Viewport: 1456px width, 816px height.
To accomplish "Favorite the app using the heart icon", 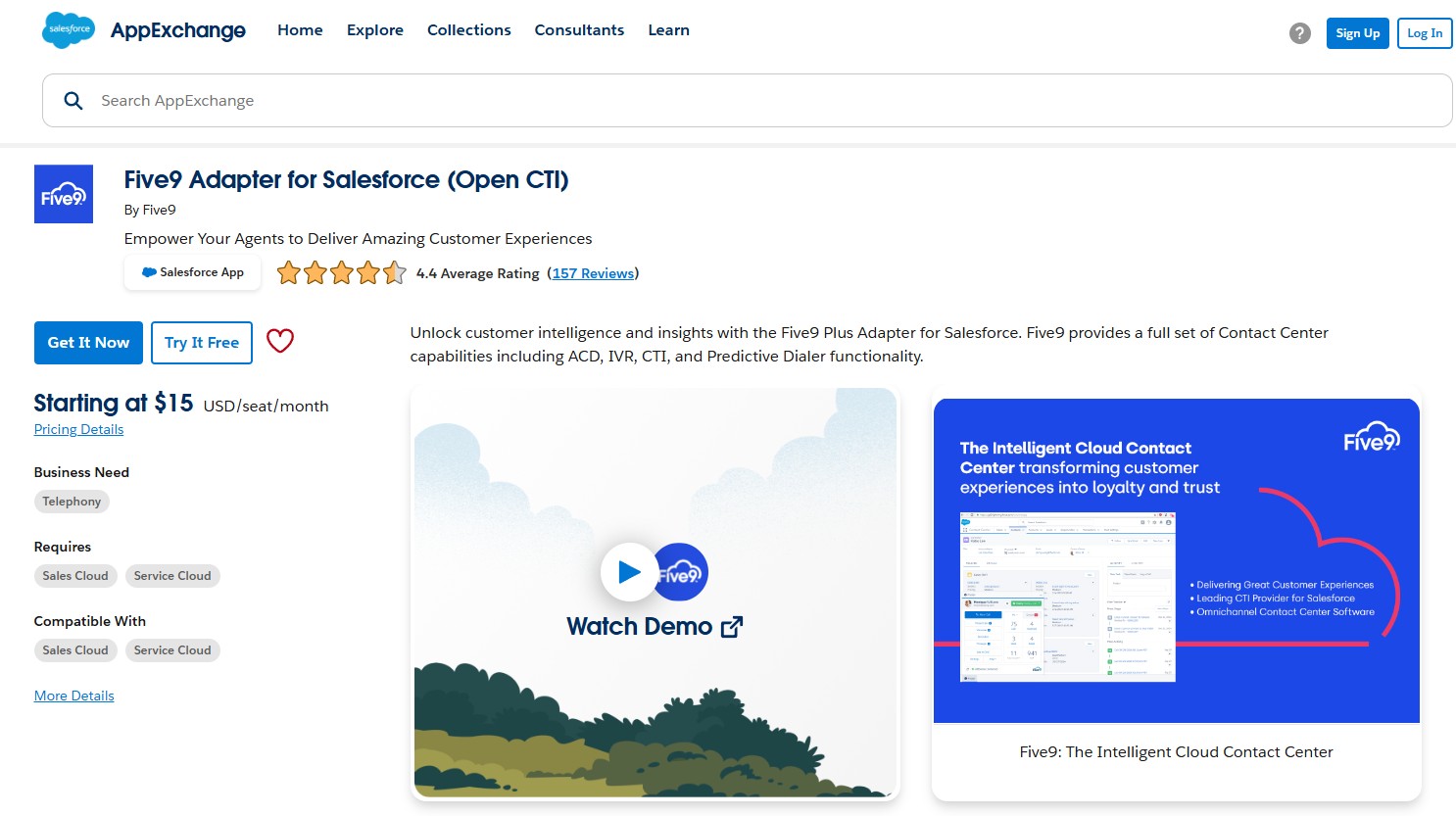I will click(280, 341).
